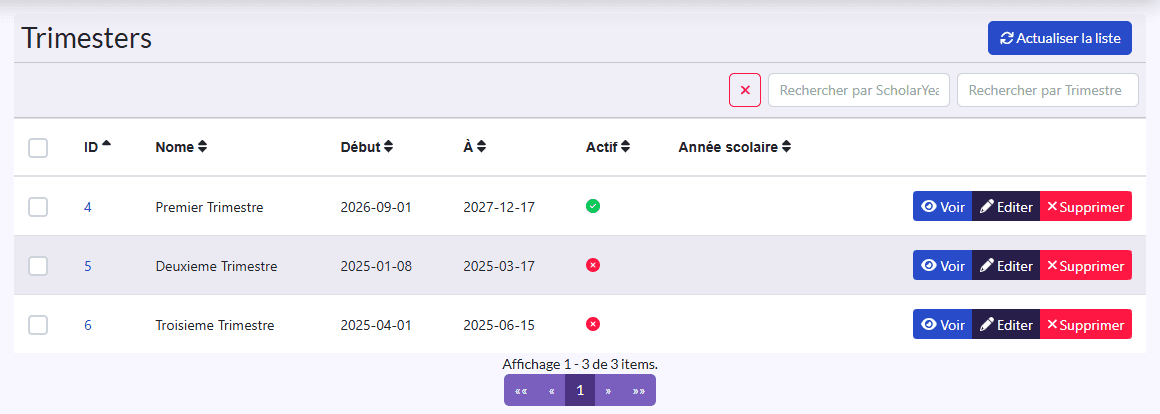The image size is (1160, 414).
Task: Check the box for Troisieme Trimestre row
Action: (38, 325)
